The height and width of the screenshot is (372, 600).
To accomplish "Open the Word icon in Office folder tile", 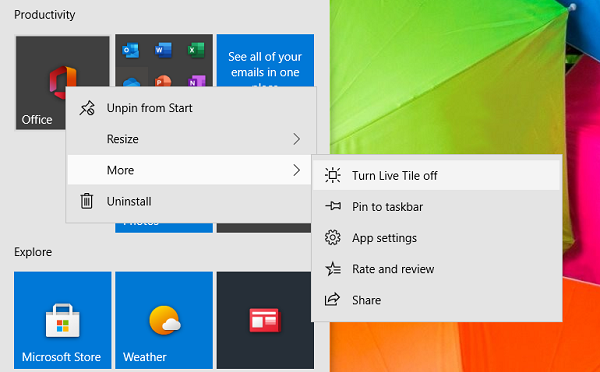I will point(163,50).
